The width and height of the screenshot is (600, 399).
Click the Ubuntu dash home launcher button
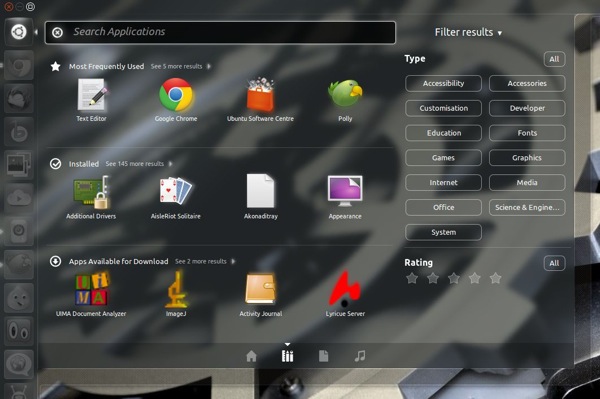(19, 32)
